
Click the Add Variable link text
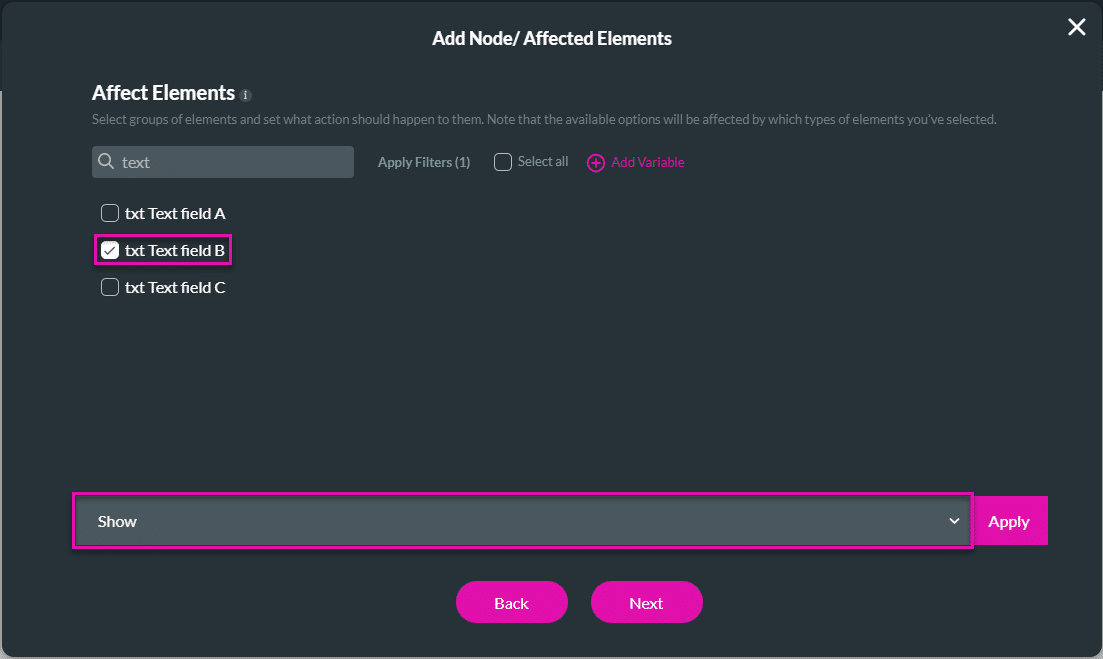[648, 162]
